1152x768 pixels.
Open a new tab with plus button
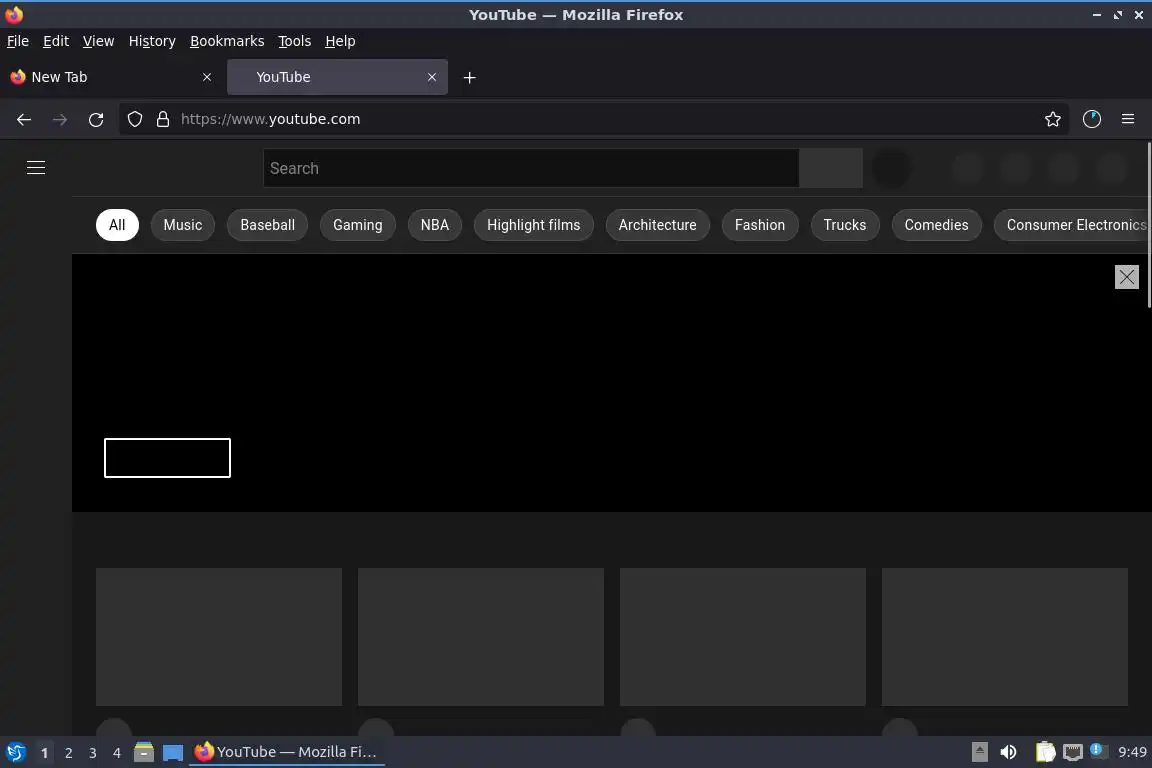(469, 77)
